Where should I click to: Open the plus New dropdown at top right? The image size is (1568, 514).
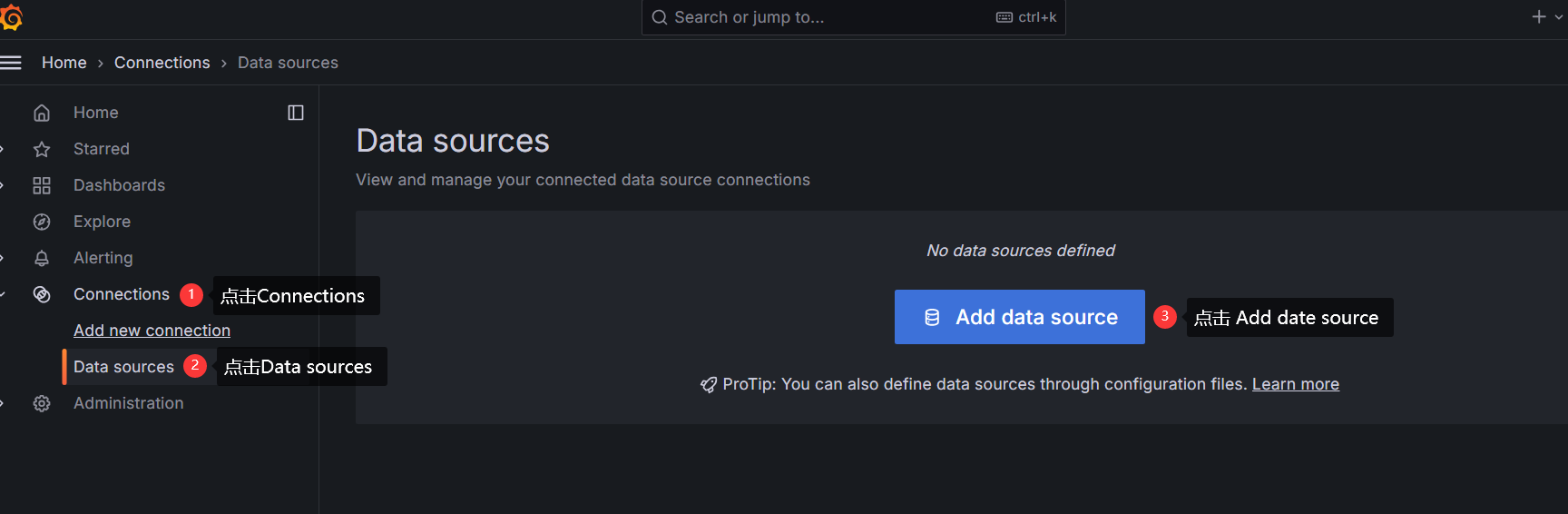point(1547,16)
